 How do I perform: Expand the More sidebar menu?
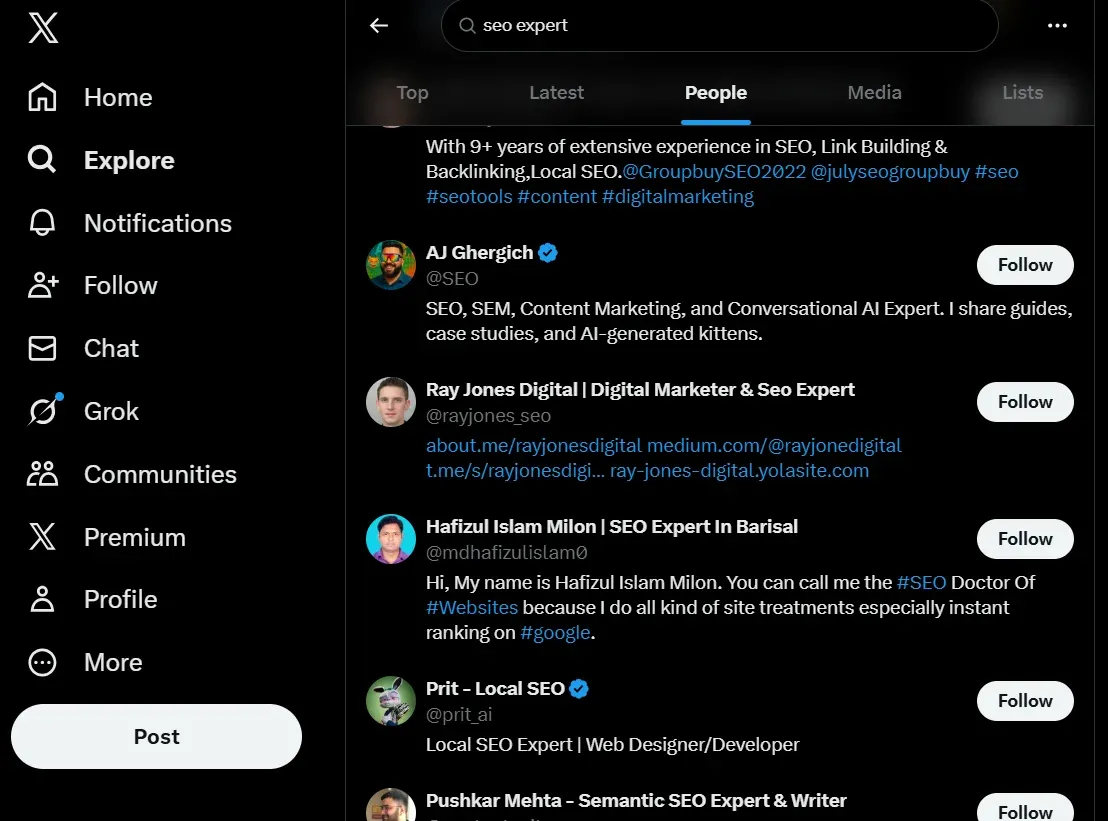click(x=112, y=662)
